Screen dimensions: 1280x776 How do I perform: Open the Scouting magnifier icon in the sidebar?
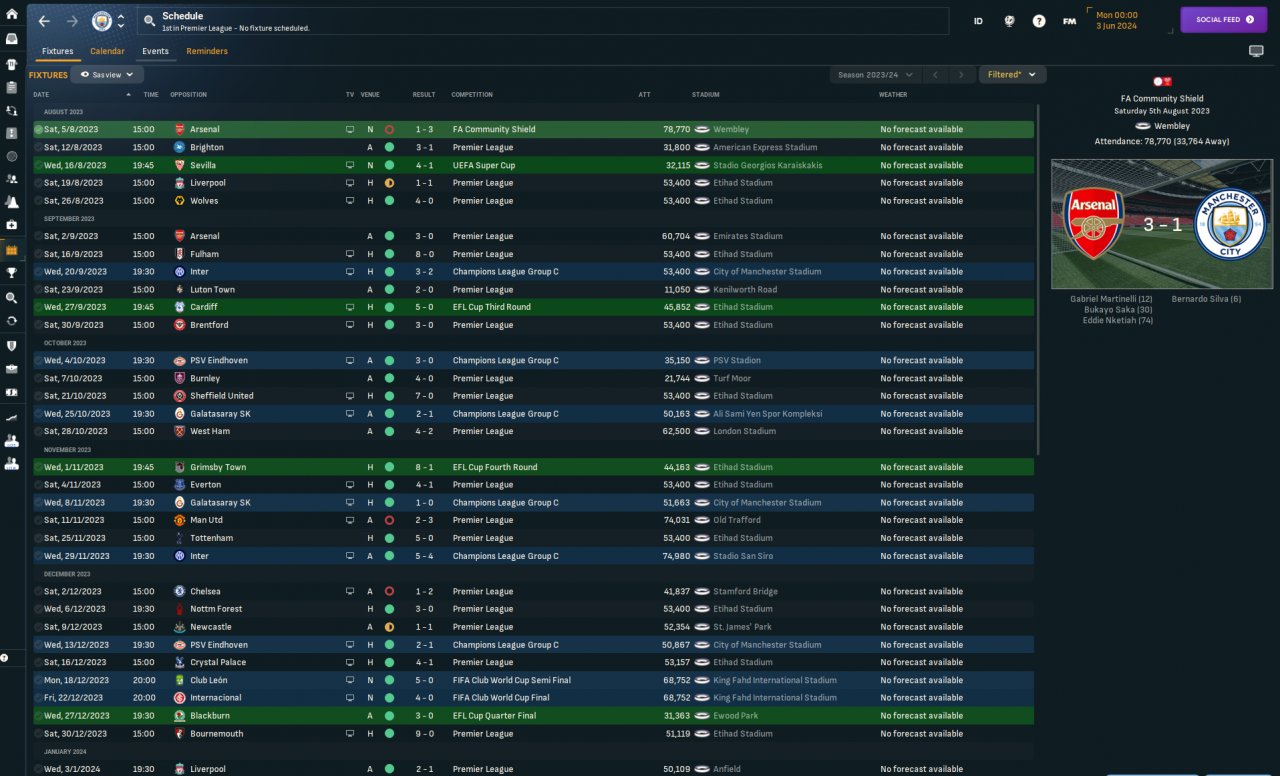click(x=12, y=297)
